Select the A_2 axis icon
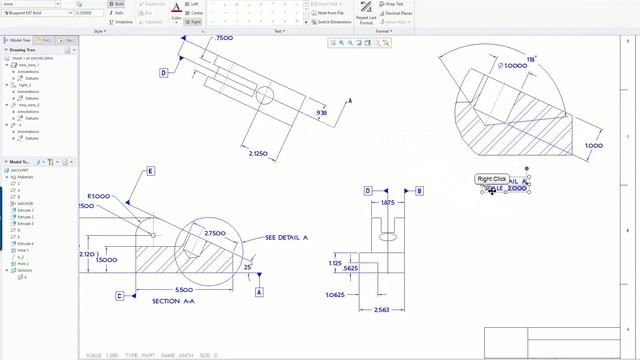 [x=14, y=257]
